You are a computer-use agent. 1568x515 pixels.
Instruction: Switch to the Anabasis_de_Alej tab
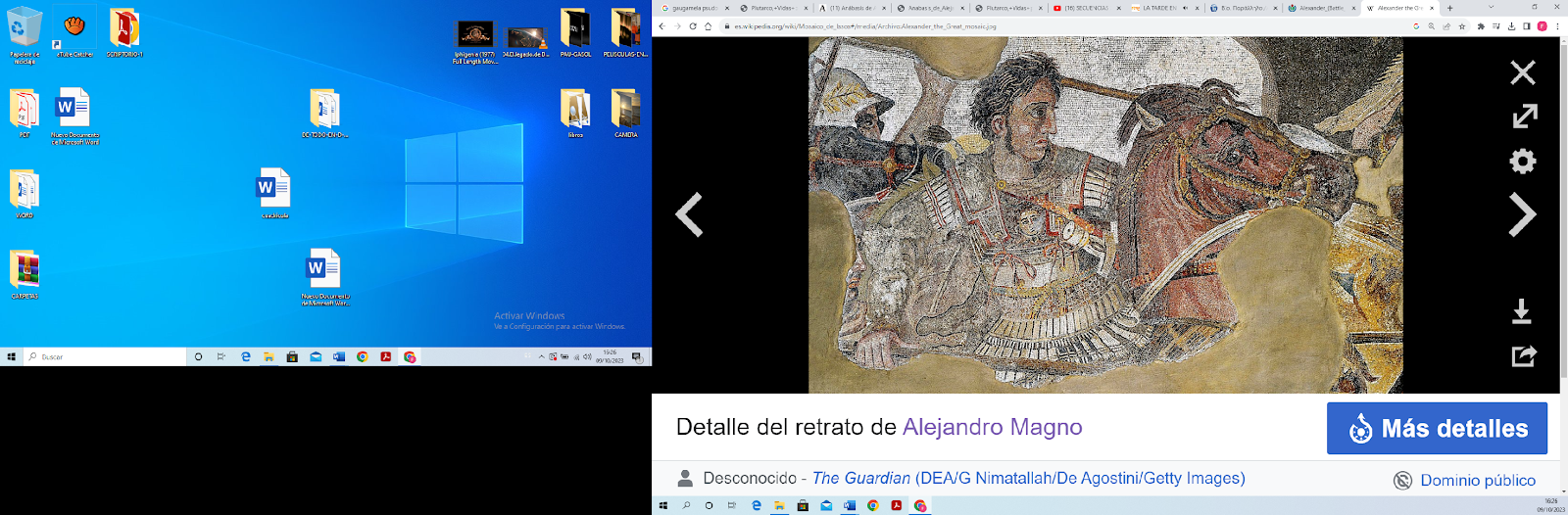pos(929,8)
